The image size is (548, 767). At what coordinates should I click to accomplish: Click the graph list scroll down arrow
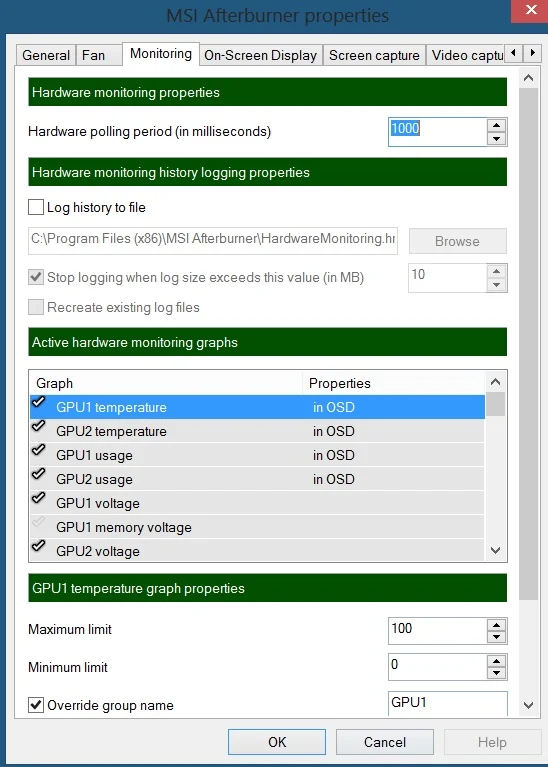496,551
